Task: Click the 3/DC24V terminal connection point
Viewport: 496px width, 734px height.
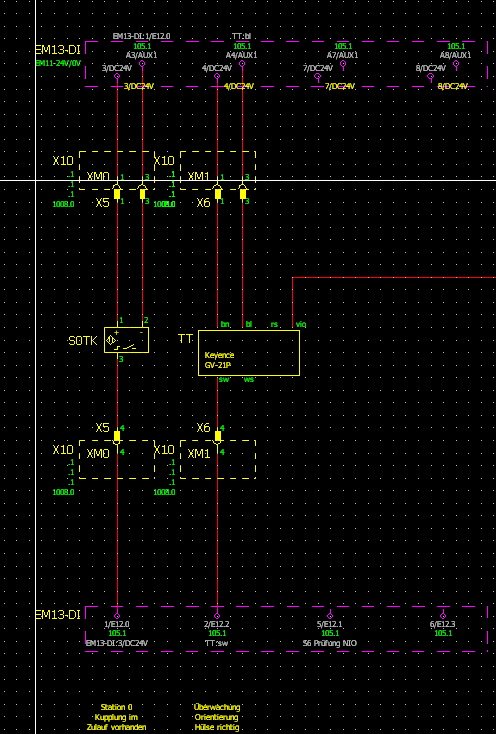Action: pyautogui.click(x=117, y=76)
